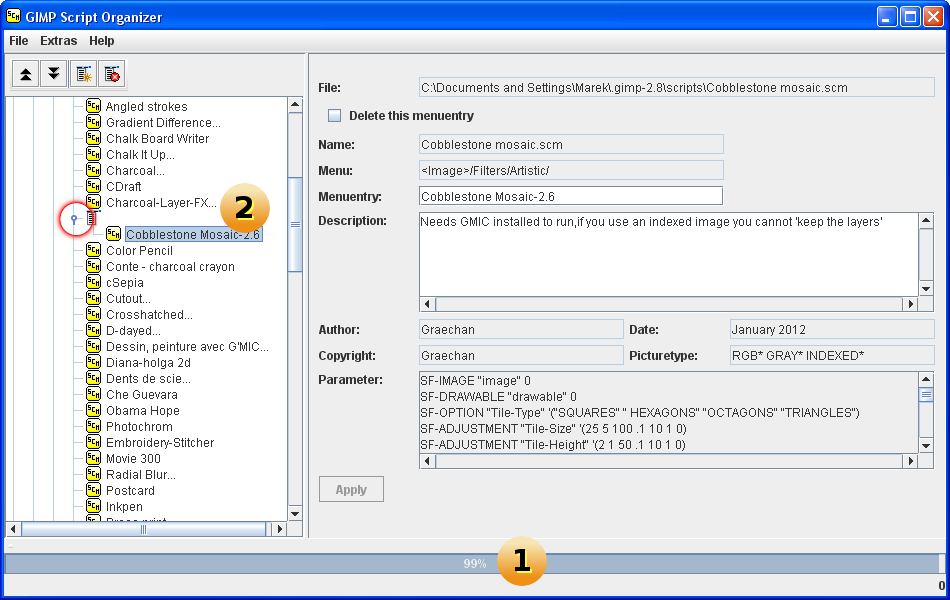
Task: Click the Copyright field Graechan
Action: [521, 355]
